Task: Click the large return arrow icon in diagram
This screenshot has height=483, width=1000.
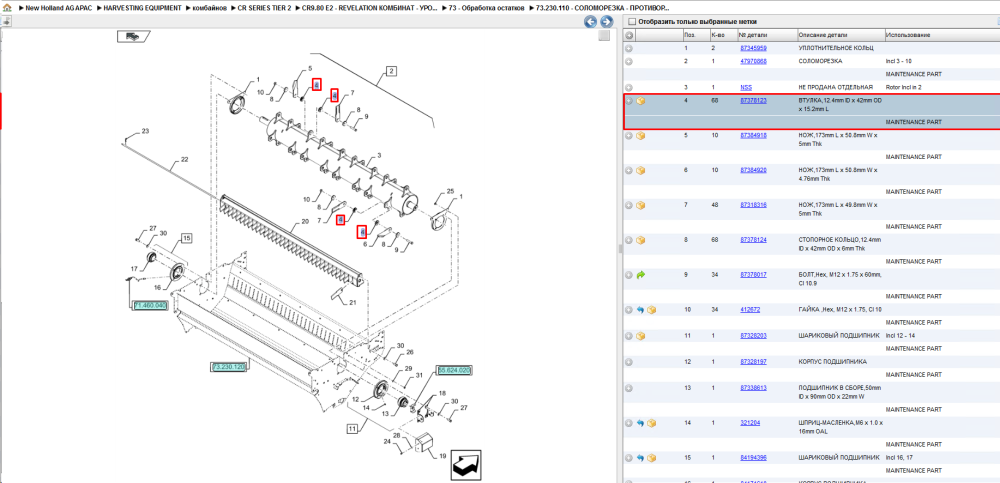Action: pyautogui.click(x=466, y=465)
